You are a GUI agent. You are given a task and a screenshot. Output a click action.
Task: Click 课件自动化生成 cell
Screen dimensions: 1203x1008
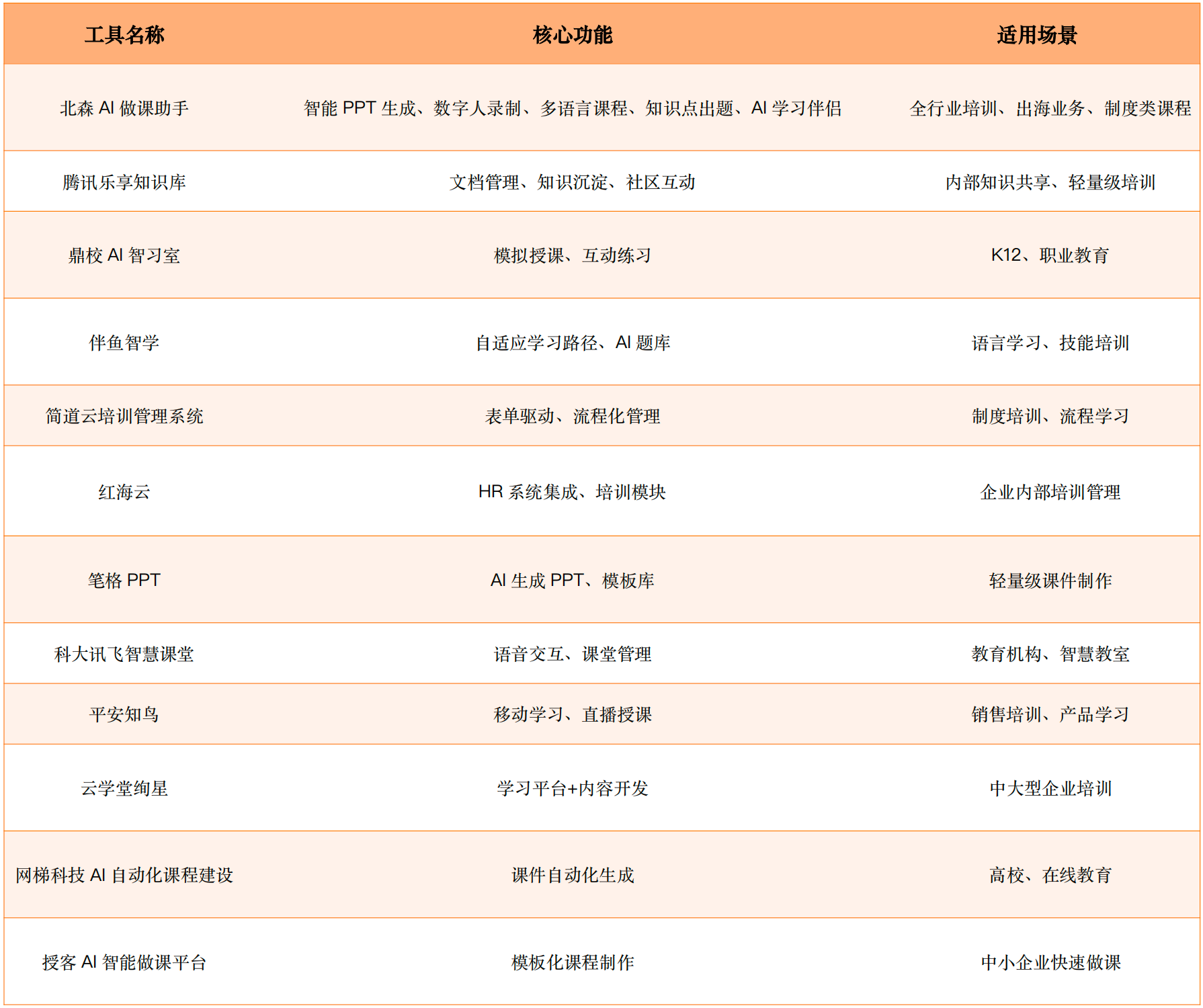click(572, 875)
